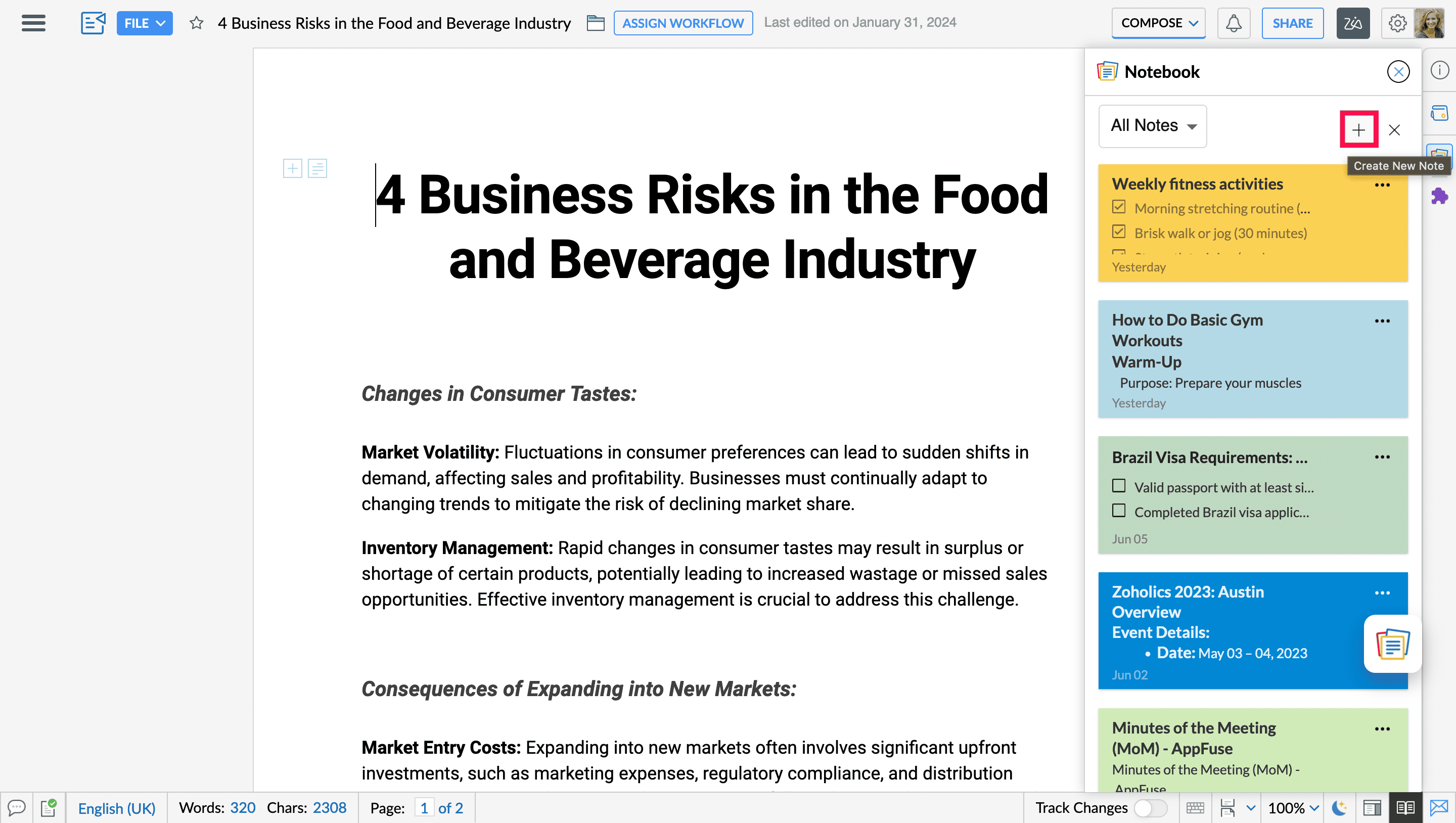Open the FILE menu
1456x823 pixels.
(144, 23)
